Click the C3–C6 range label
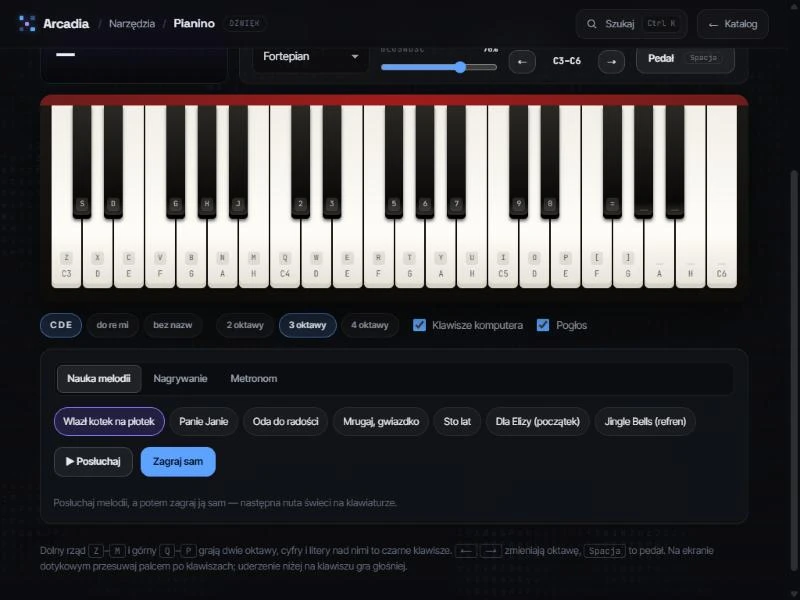This screenshot has width=800, height=600. (567, 61)
